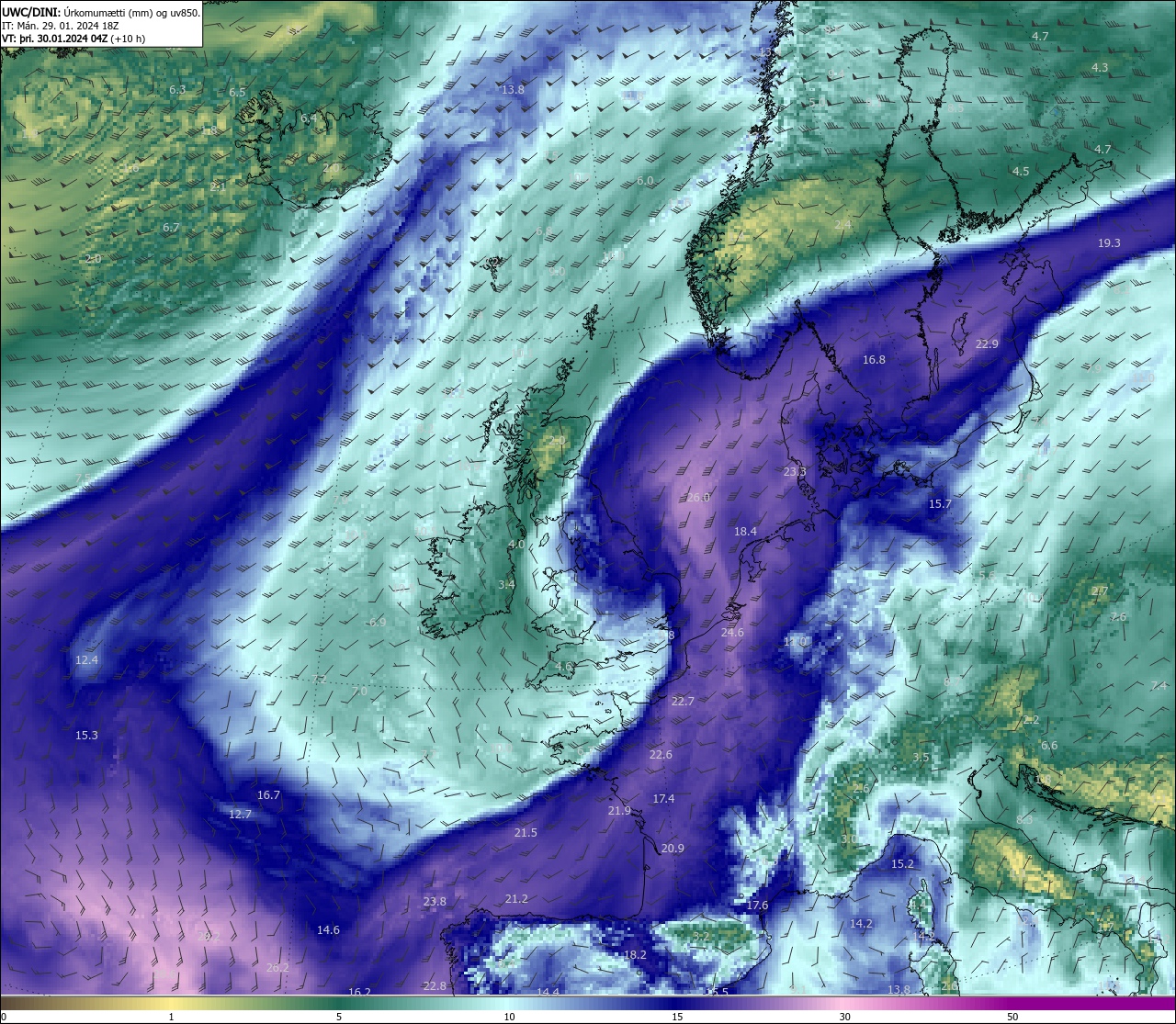Click the 6.0 value on the map

(645, 182)
